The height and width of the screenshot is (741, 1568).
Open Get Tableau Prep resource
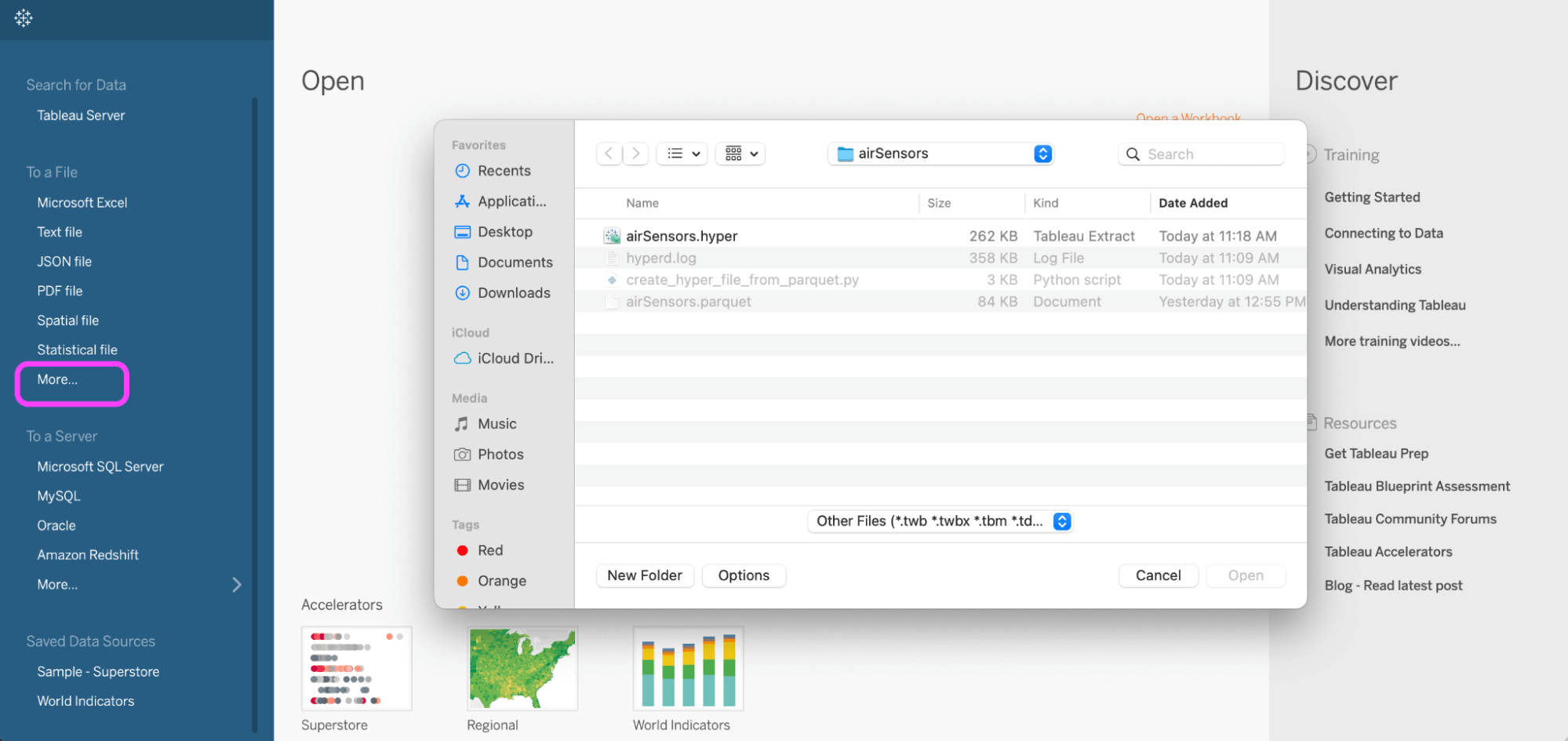tap(1377, 453)
